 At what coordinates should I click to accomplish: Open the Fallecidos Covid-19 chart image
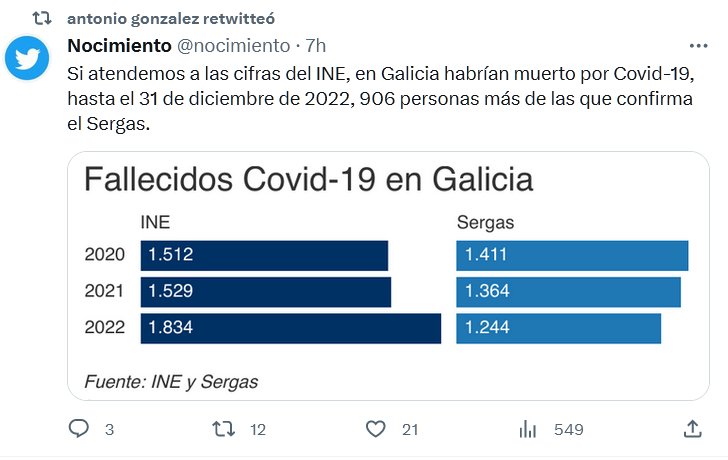pos(388,275)
